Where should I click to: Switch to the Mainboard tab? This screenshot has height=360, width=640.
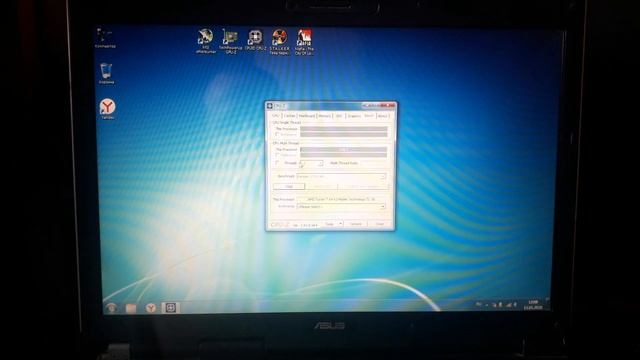click(307, 116)
